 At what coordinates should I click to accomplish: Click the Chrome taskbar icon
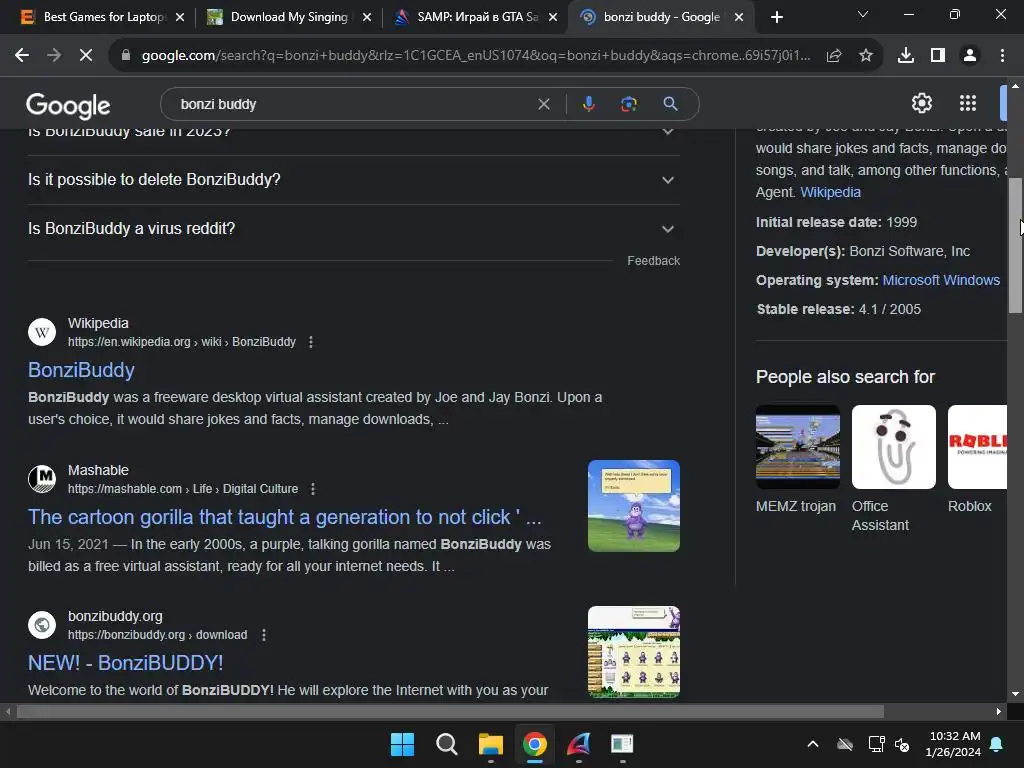[534, 744]
